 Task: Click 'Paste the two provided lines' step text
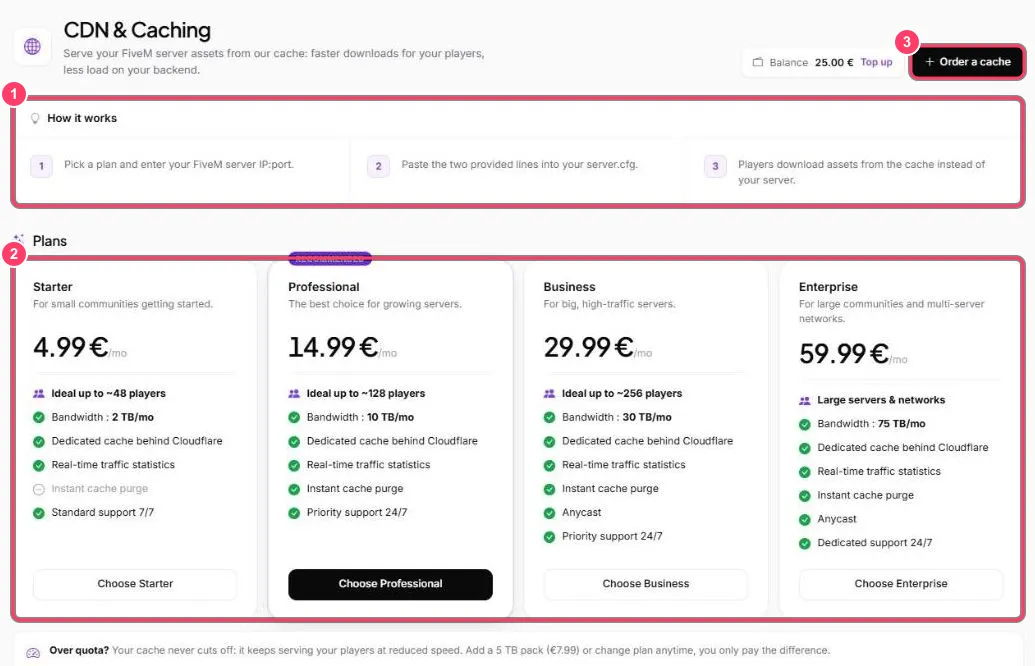click(519, 164)
